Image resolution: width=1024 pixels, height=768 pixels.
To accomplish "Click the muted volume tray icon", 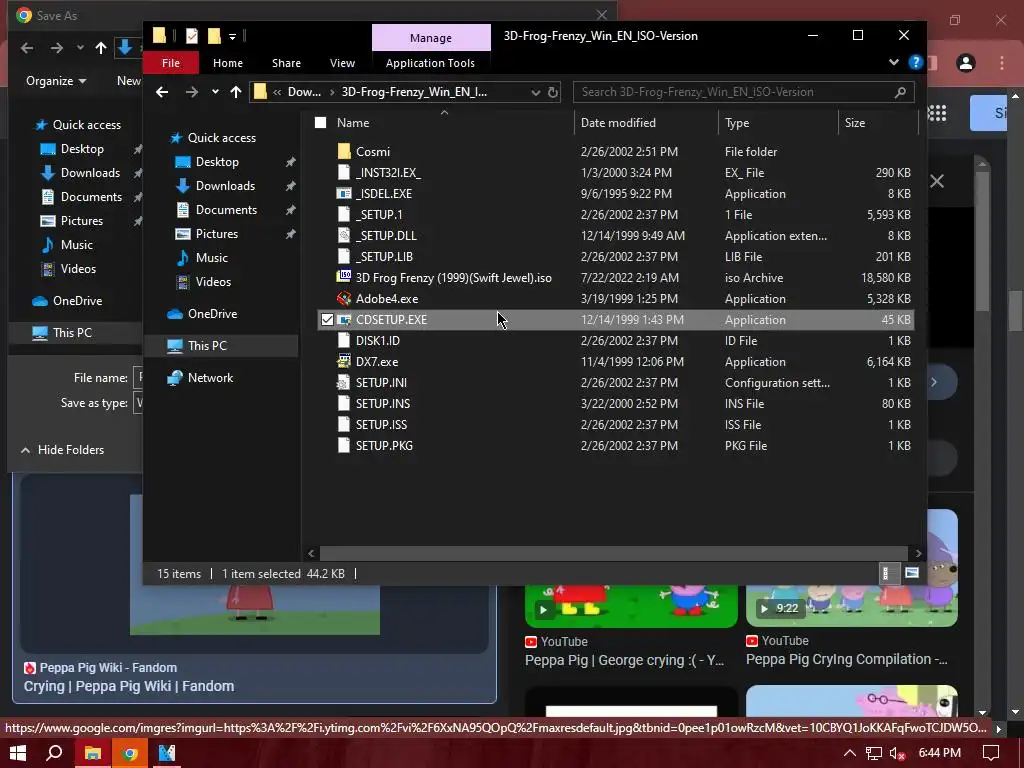I will point(898,754).
